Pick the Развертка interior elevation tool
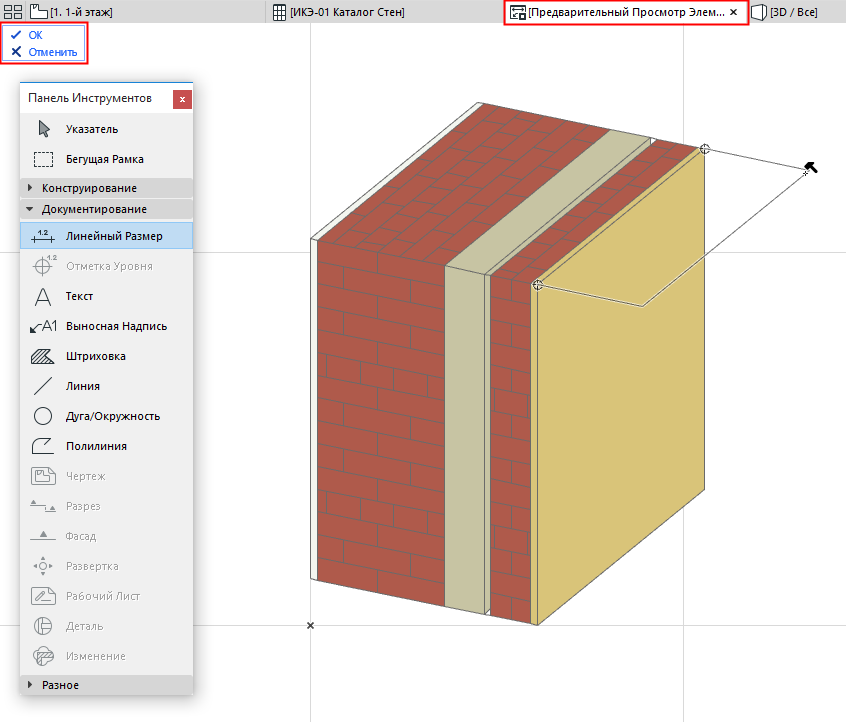Viewport: 846px width, 722px height. tap(106, 566)
